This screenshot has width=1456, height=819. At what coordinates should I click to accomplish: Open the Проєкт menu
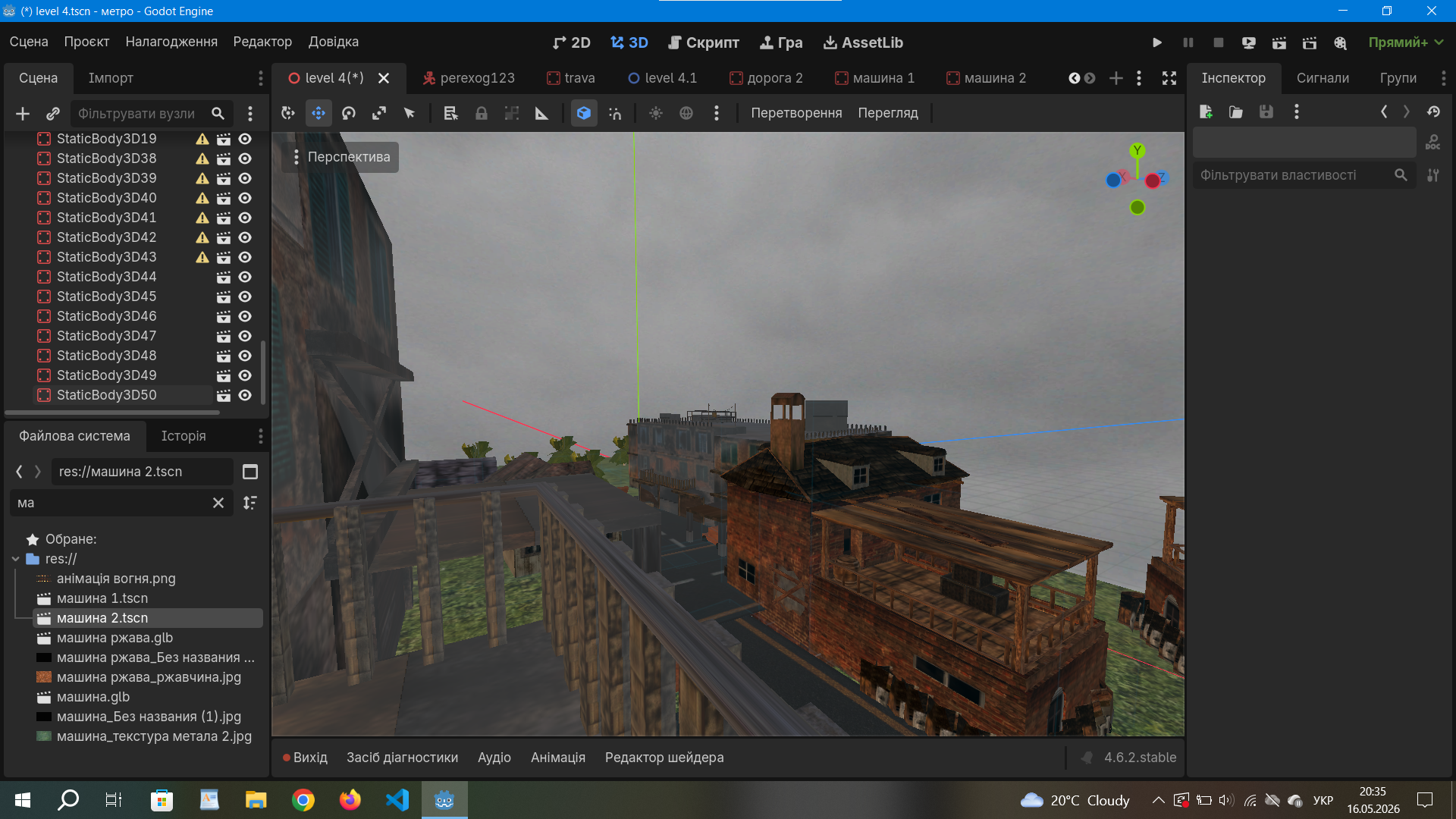coord(86,42)
